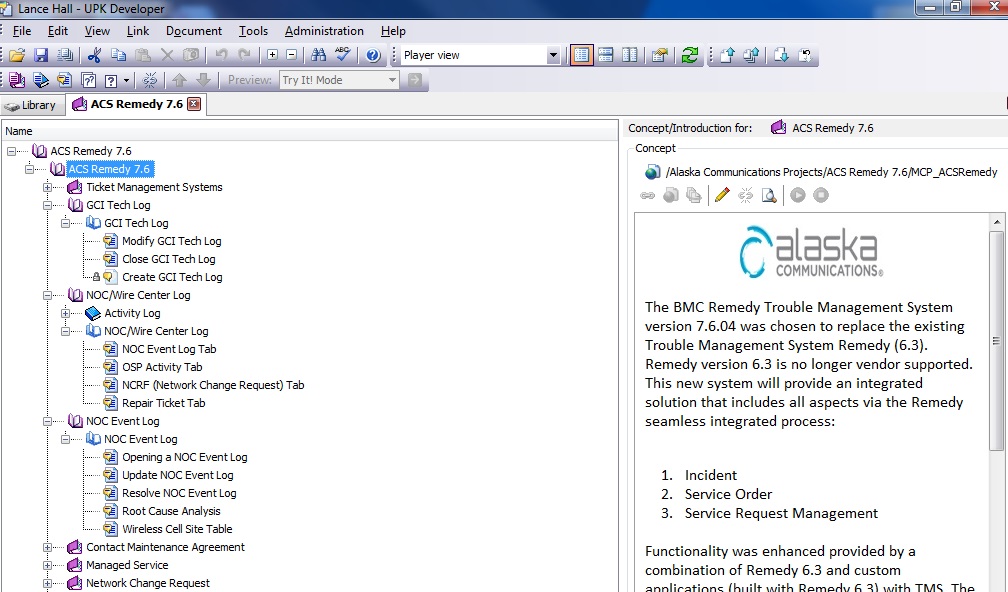The width and height of the screenshot is (1008, 592).
Task: Click the concept pane scrollbar thumb
Action: 996,341
